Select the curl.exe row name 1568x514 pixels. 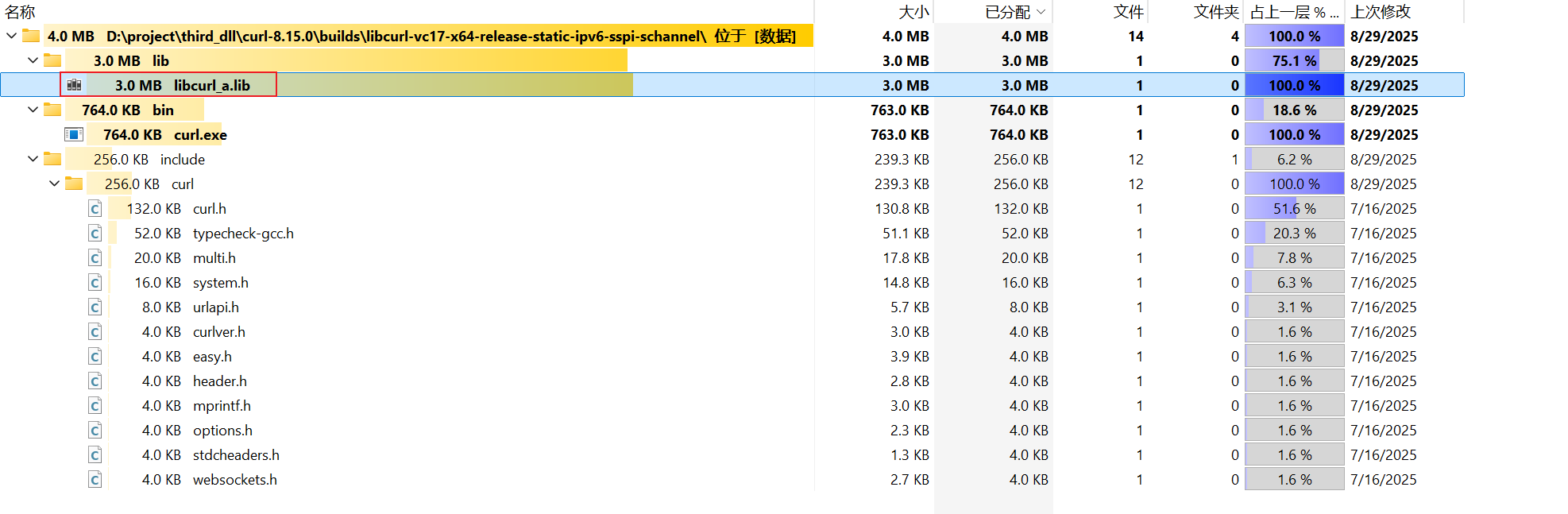pos(200,134)
